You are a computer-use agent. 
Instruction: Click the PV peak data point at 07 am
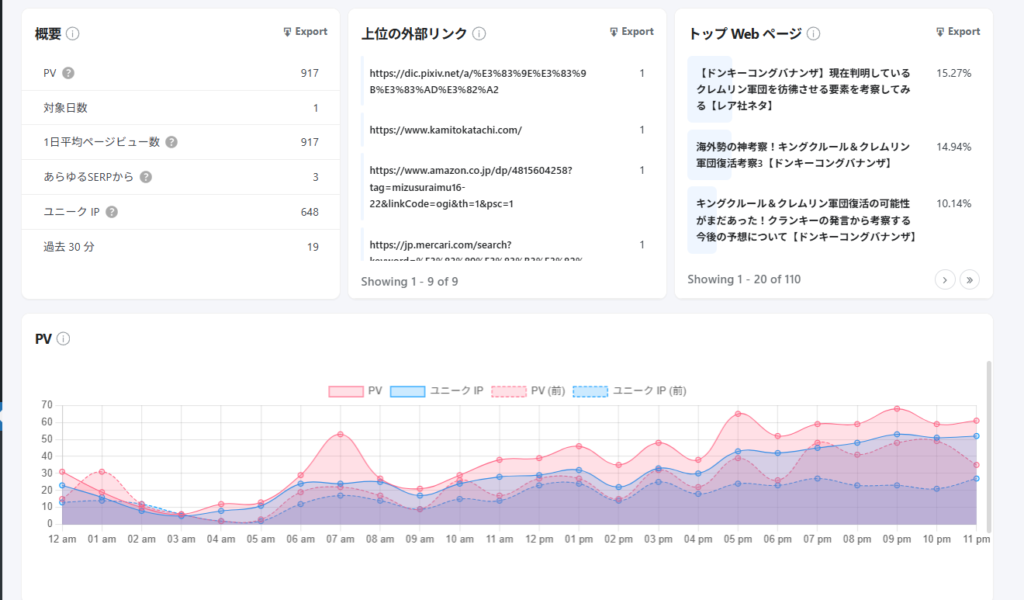[340, 434]
